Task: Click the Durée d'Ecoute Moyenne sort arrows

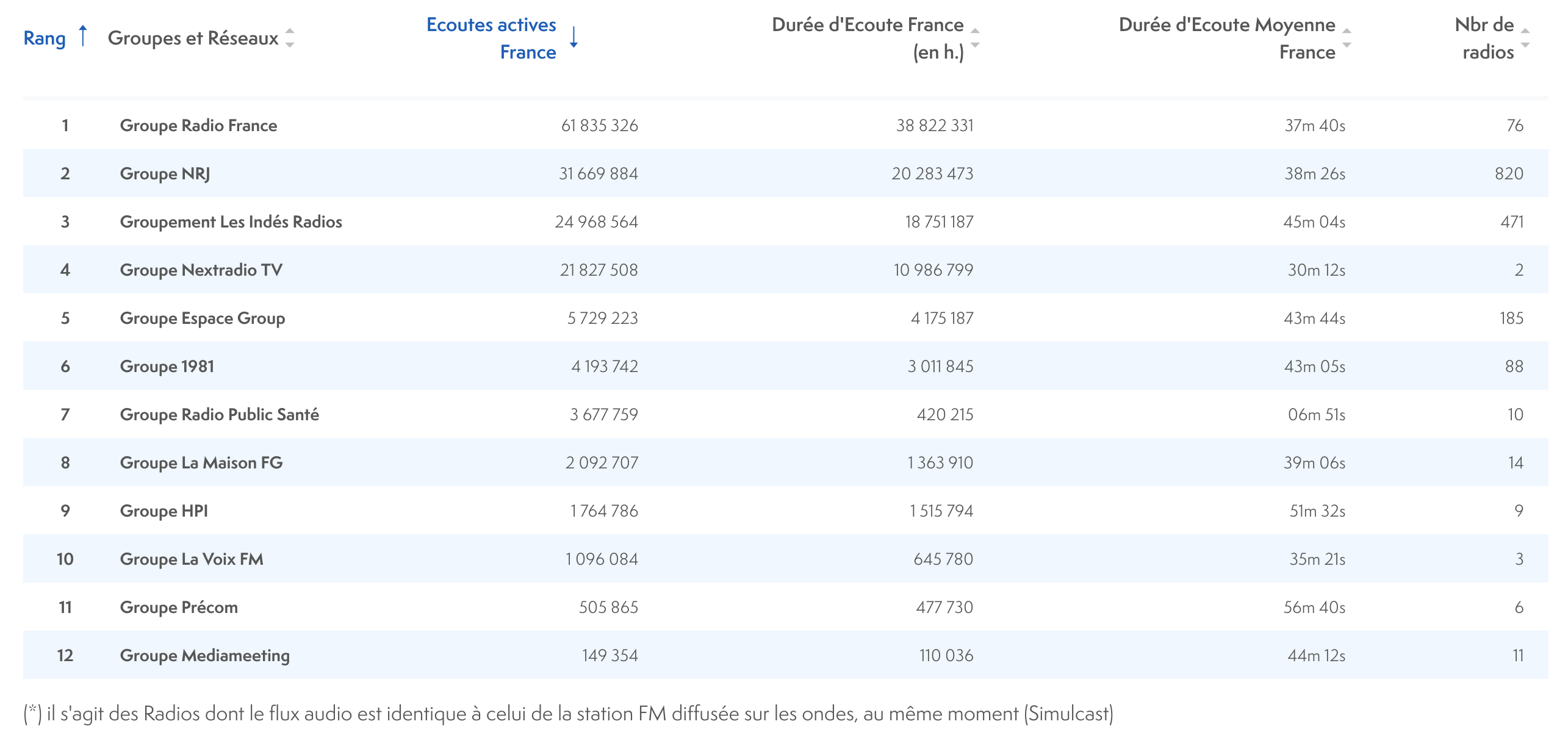Action: click(x=1347, y=38)
